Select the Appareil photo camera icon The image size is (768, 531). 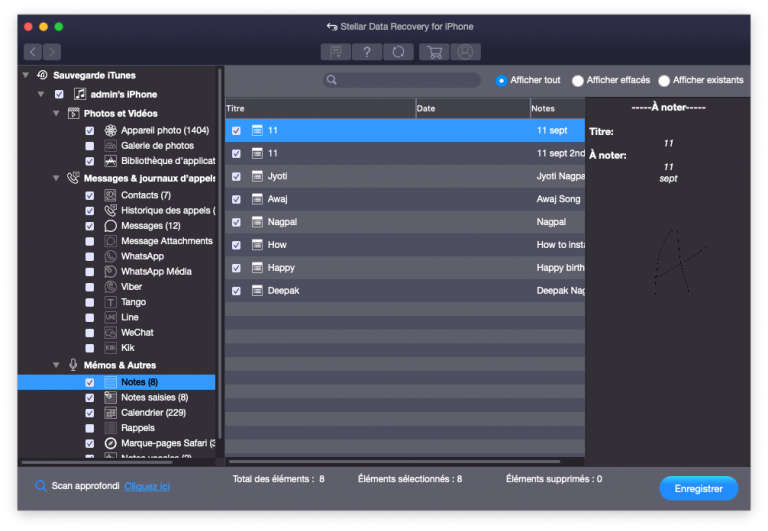(111, 130)
